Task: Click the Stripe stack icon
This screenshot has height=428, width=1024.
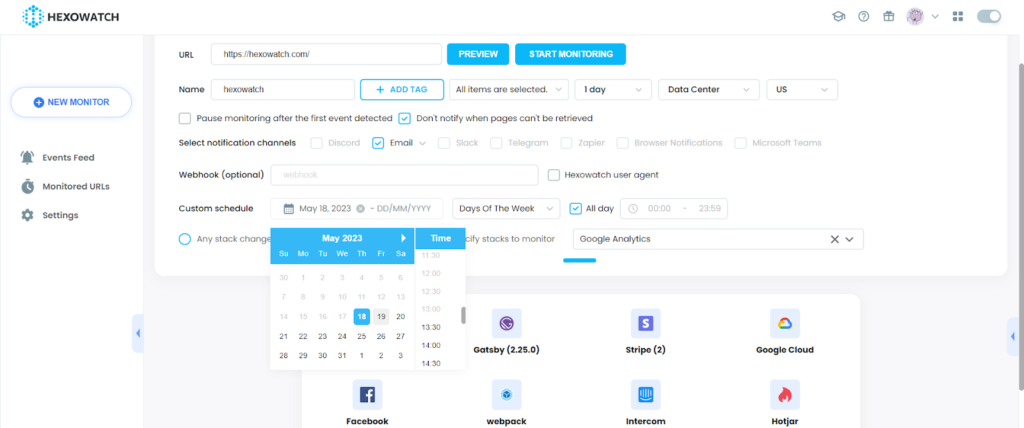Action: [646, 323]
